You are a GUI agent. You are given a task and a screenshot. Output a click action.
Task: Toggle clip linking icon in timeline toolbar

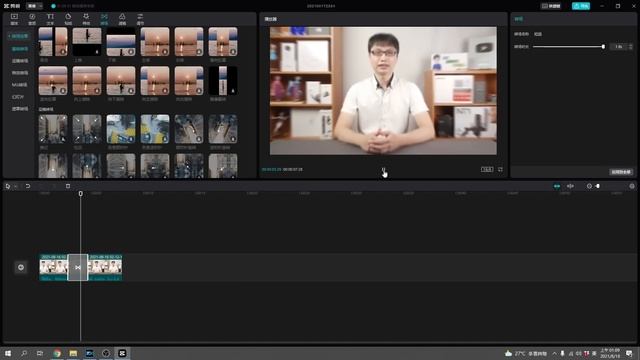(570, 186)
